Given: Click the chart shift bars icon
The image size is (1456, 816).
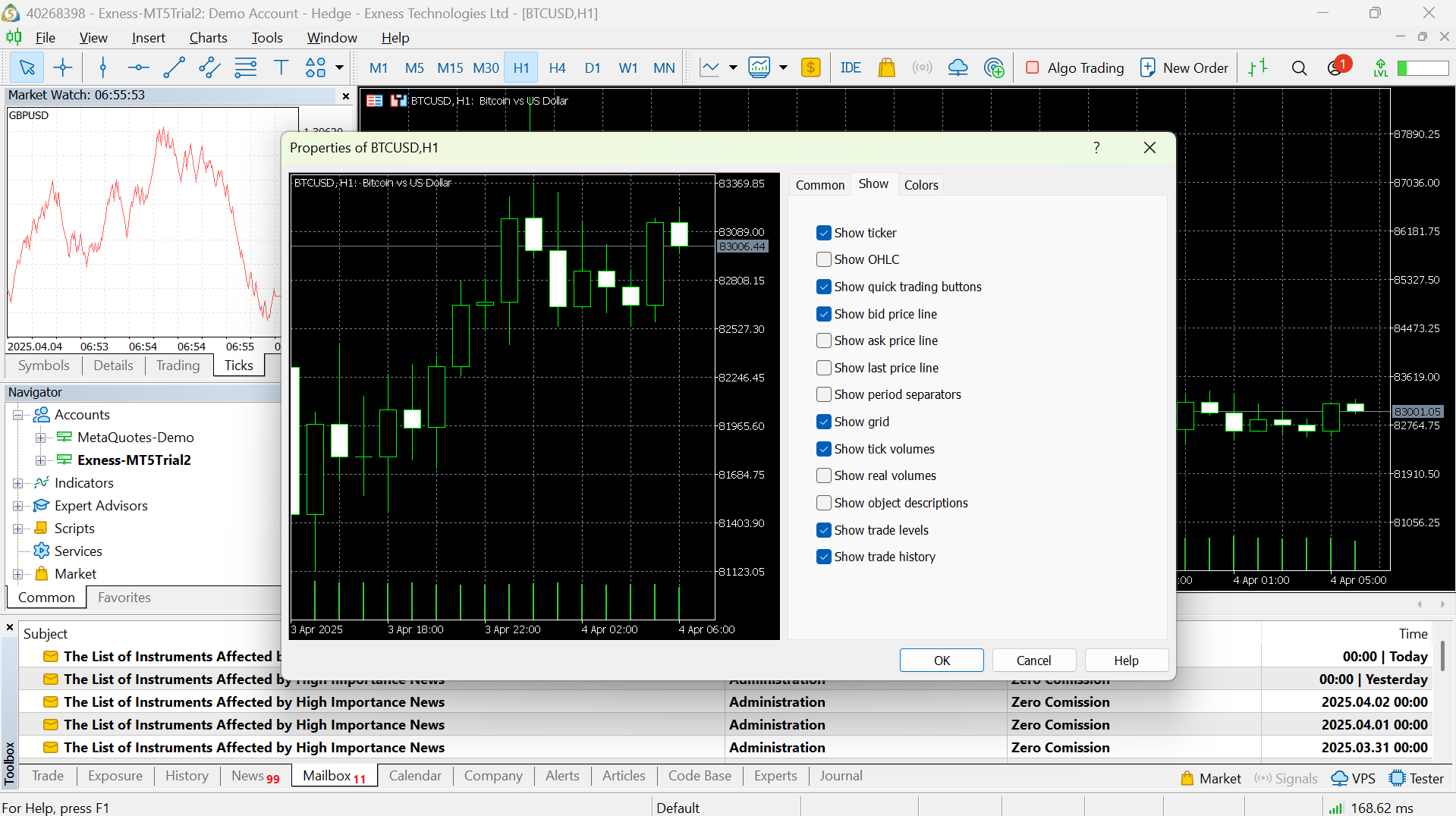Looking at the screenshot, I should click(1258, 68).
